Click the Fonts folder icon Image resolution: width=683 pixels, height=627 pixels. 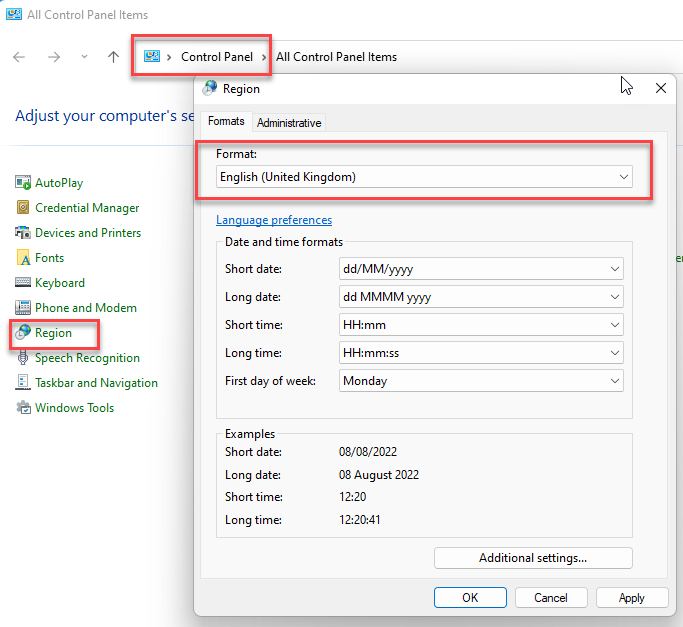24,258
